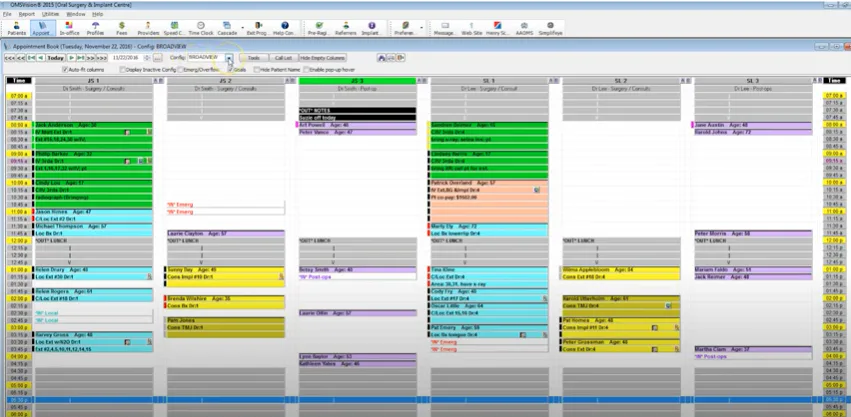Go back one day arrow
Screen dimensions: 851x417
pos(41,58)
